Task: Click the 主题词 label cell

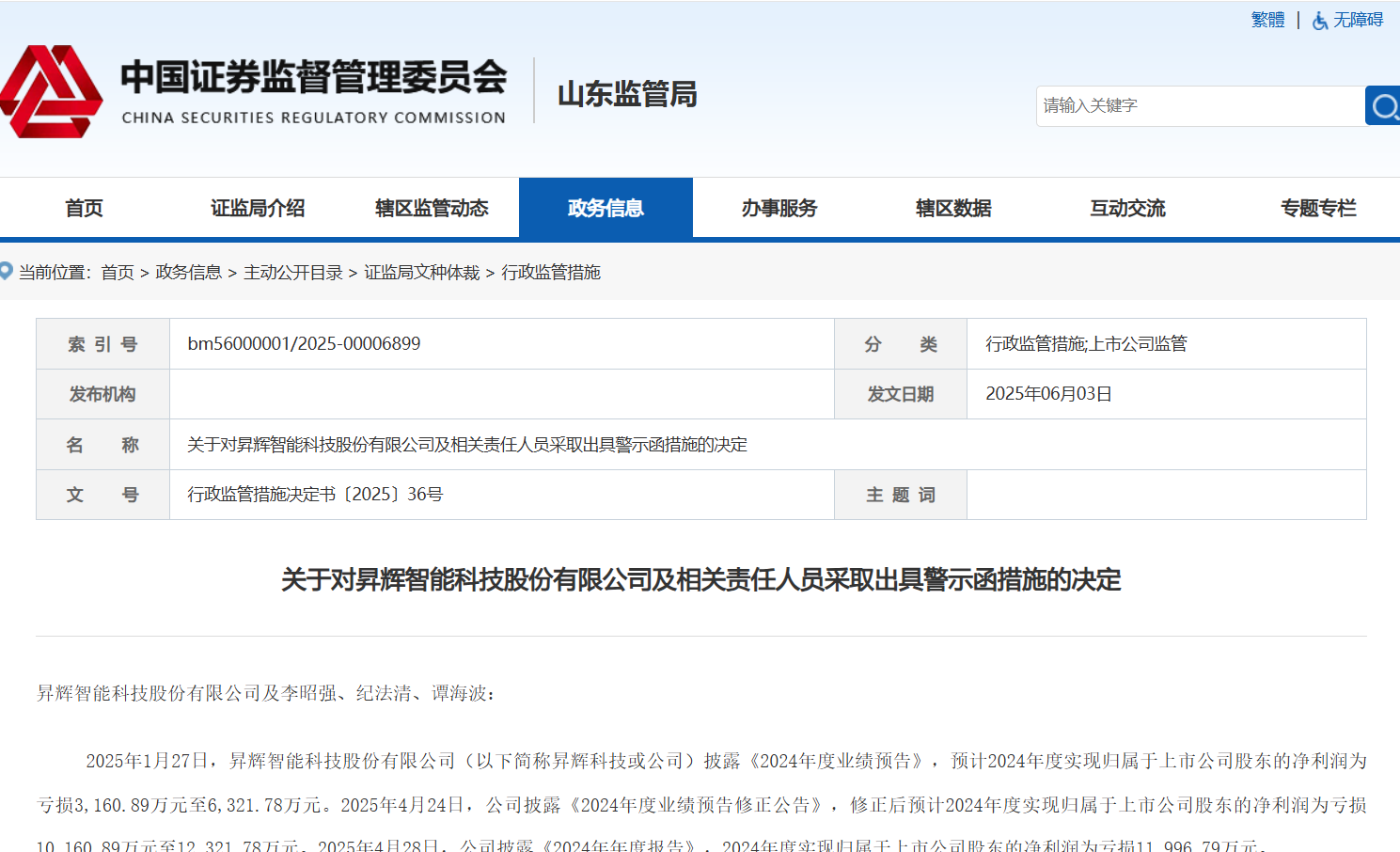Action: [x=901, y=495]
